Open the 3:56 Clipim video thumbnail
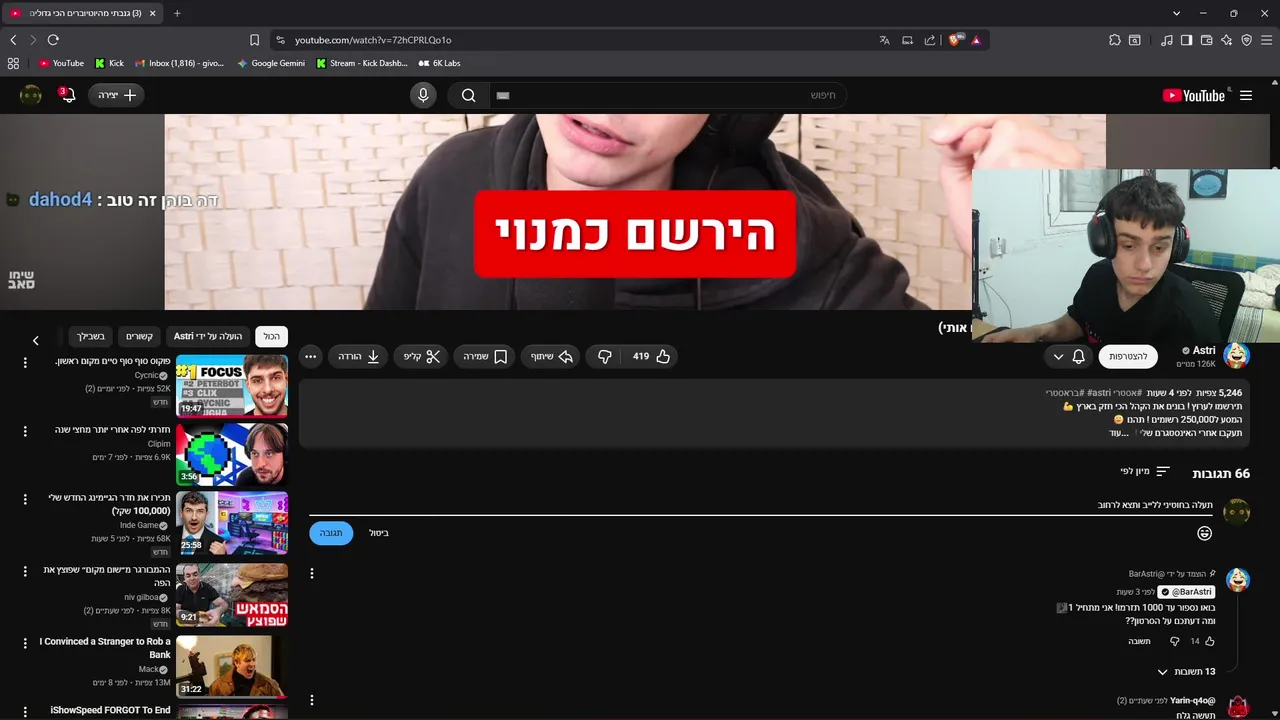 pyautogui.click(x=232, y=454)
